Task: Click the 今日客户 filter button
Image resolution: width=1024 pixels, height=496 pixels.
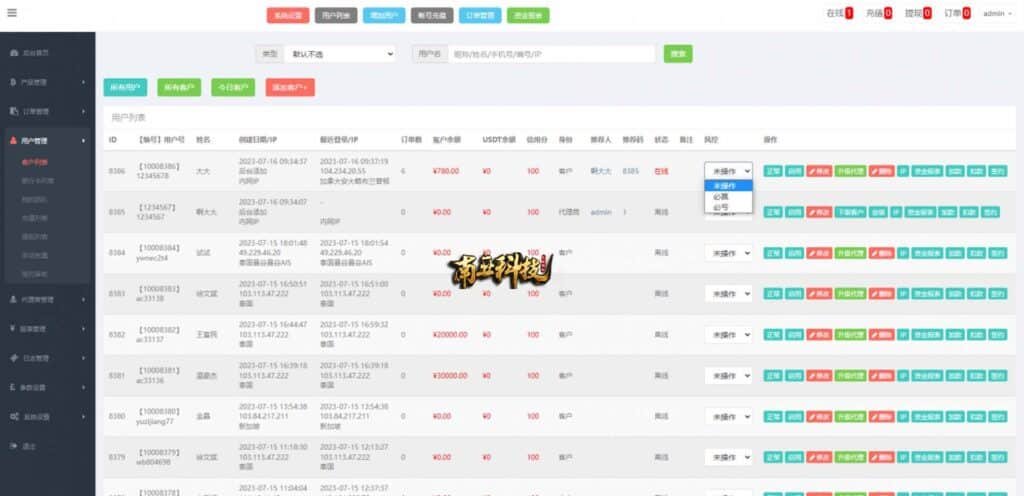Action: coord(232,87)
